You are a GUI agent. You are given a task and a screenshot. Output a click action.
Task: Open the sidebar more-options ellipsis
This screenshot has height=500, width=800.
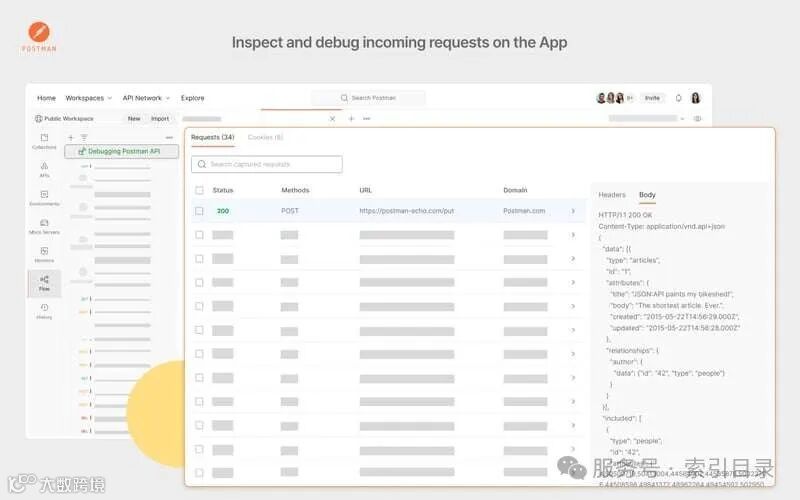click(x=169, y=138)
